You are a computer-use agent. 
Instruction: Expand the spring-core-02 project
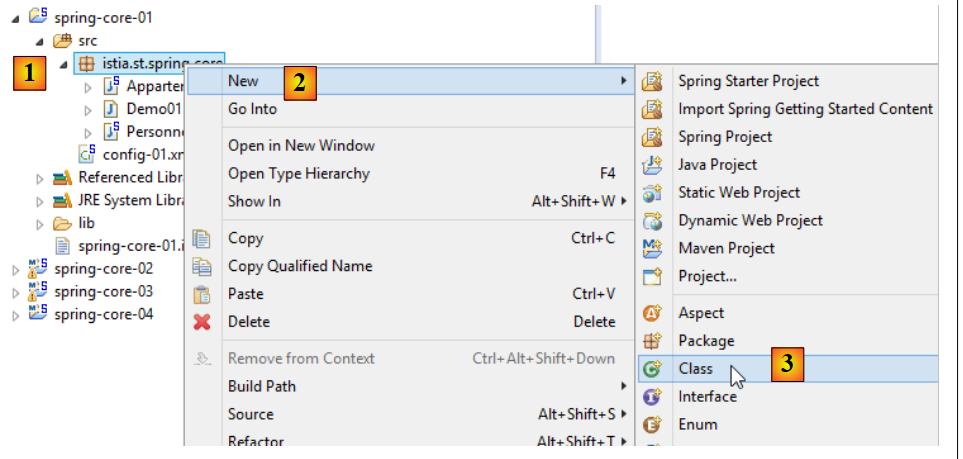(x=15, y=269)
